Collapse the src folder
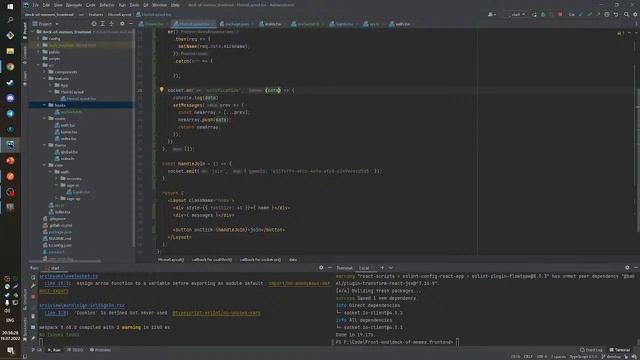This screenshot has width=640, height=360. [x=39, y=65]
